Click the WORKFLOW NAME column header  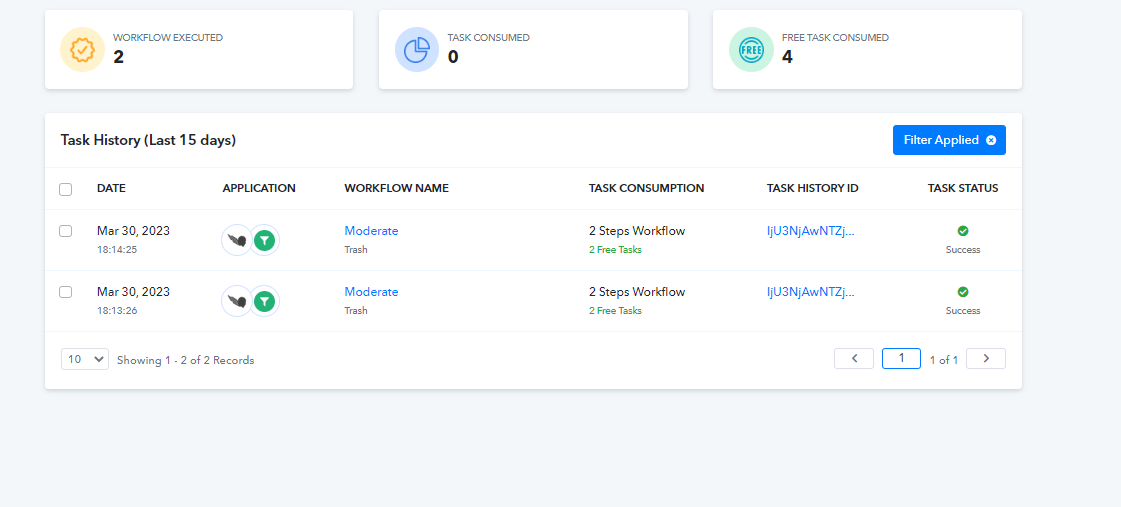click(x=397, y=189)
